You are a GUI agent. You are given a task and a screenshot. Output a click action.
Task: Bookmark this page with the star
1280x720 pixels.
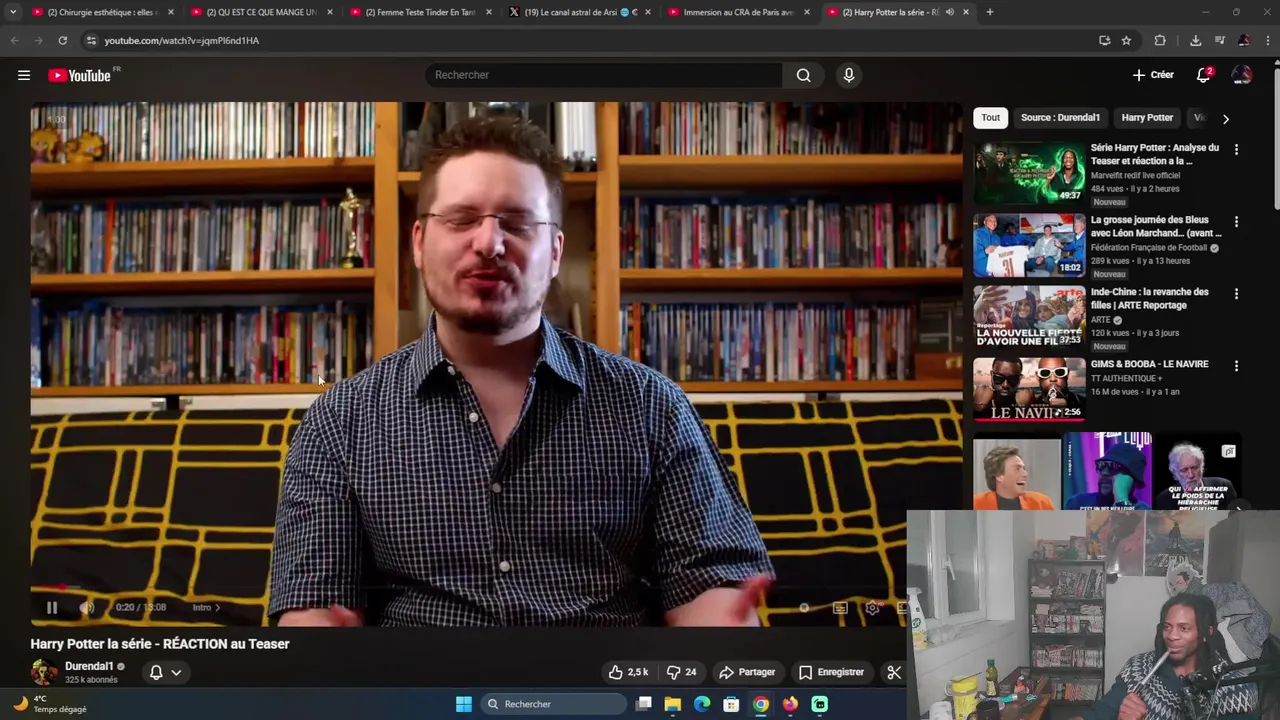[1126, 40]
